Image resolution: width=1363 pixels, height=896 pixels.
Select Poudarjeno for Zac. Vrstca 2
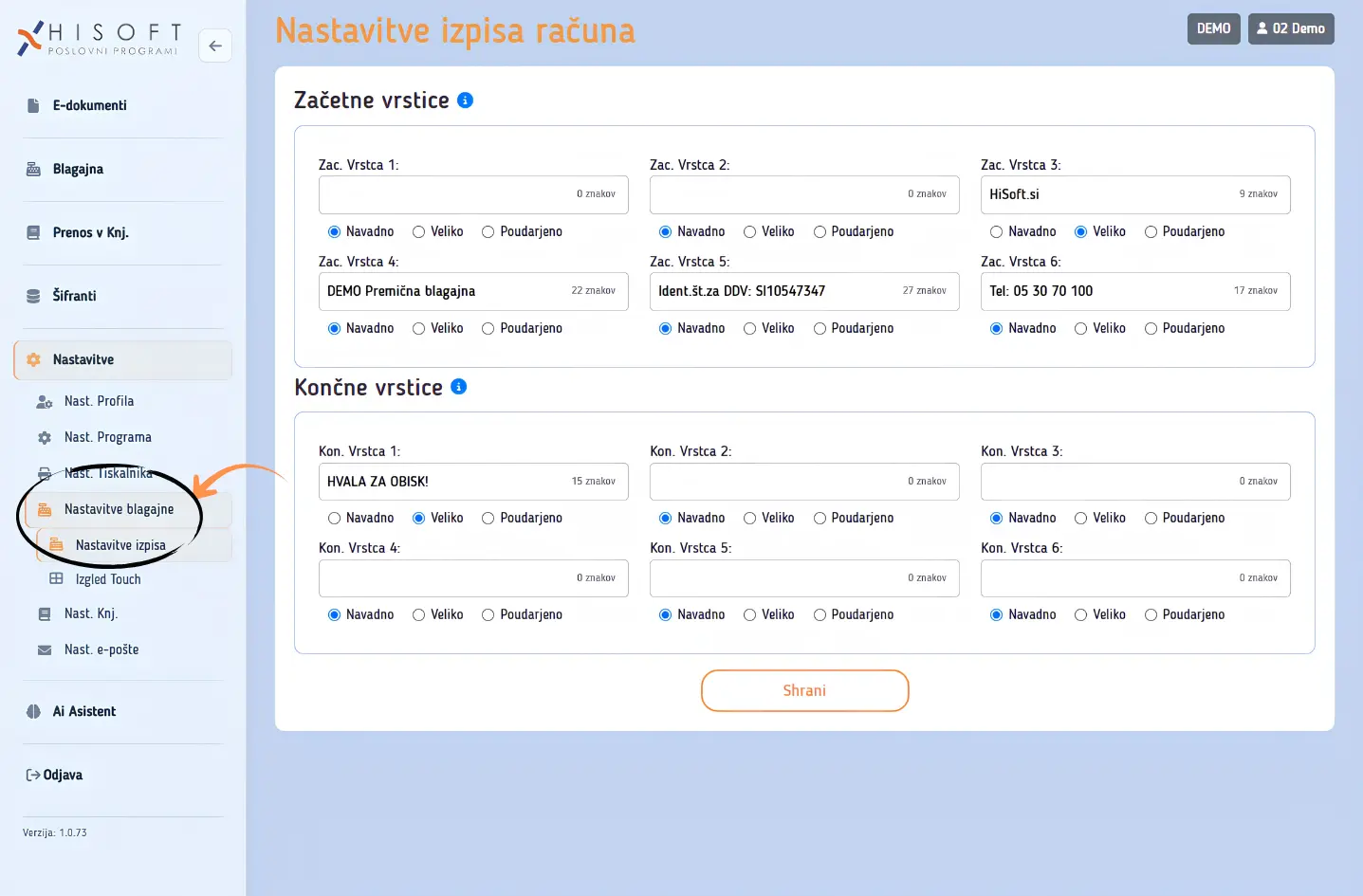tap(820, 231)
